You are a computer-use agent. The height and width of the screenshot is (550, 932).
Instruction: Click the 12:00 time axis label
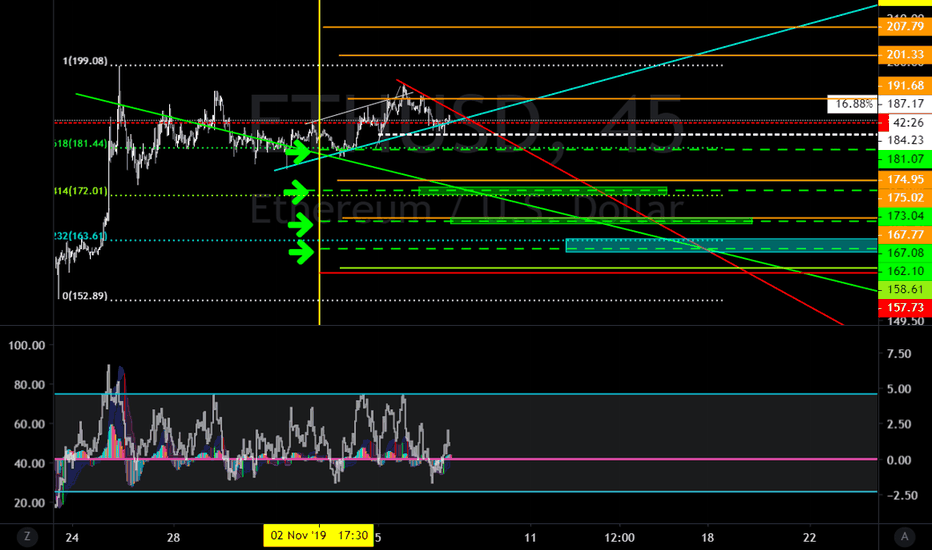[619, 538]
